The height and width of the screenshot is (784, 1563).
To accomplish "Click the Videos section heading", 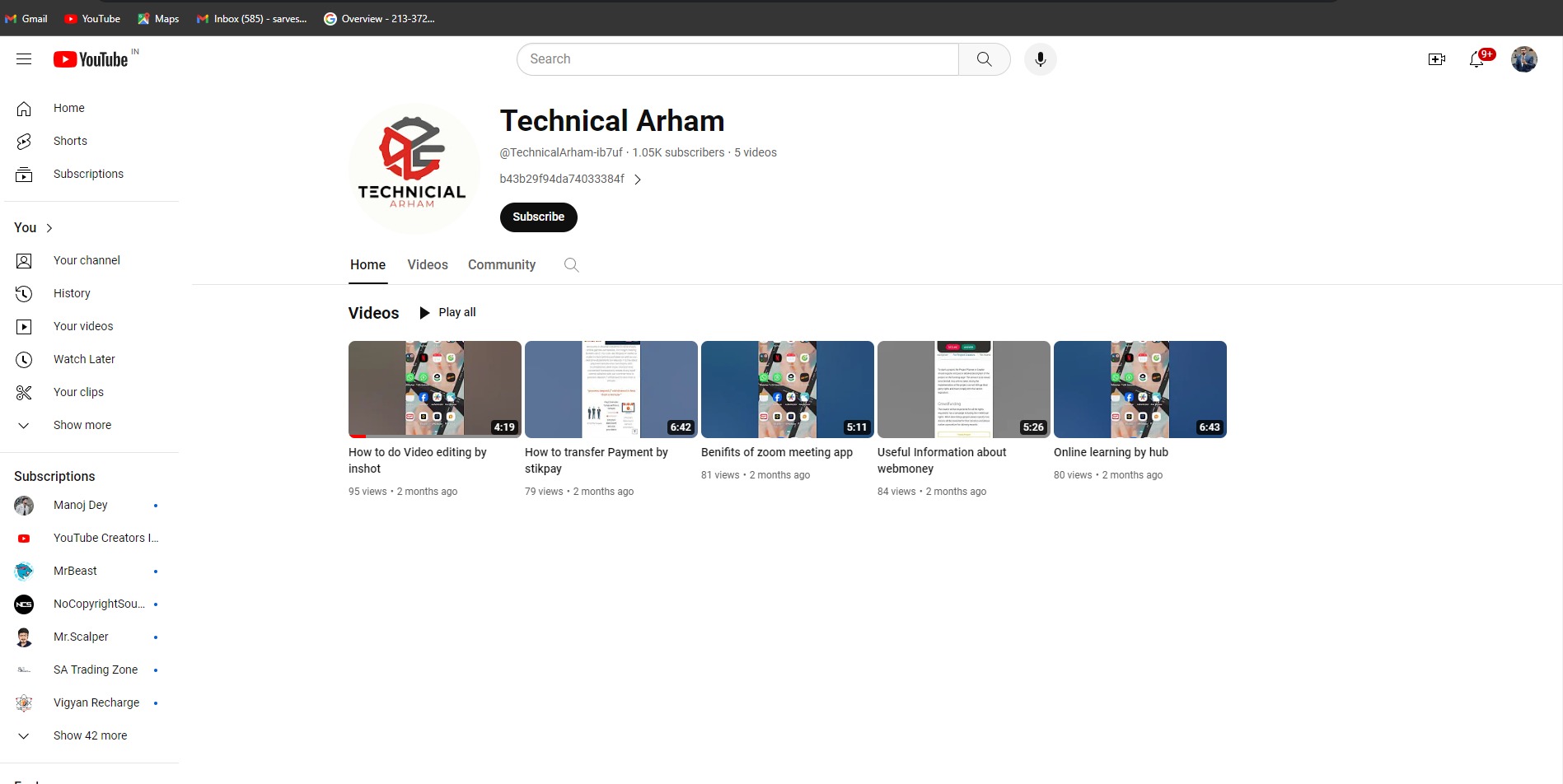I will pyautogui.click(x=373, y=313).
